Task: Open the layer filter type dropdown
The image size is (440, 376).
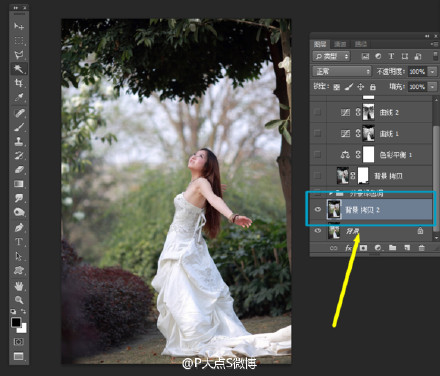Action: 331,56
